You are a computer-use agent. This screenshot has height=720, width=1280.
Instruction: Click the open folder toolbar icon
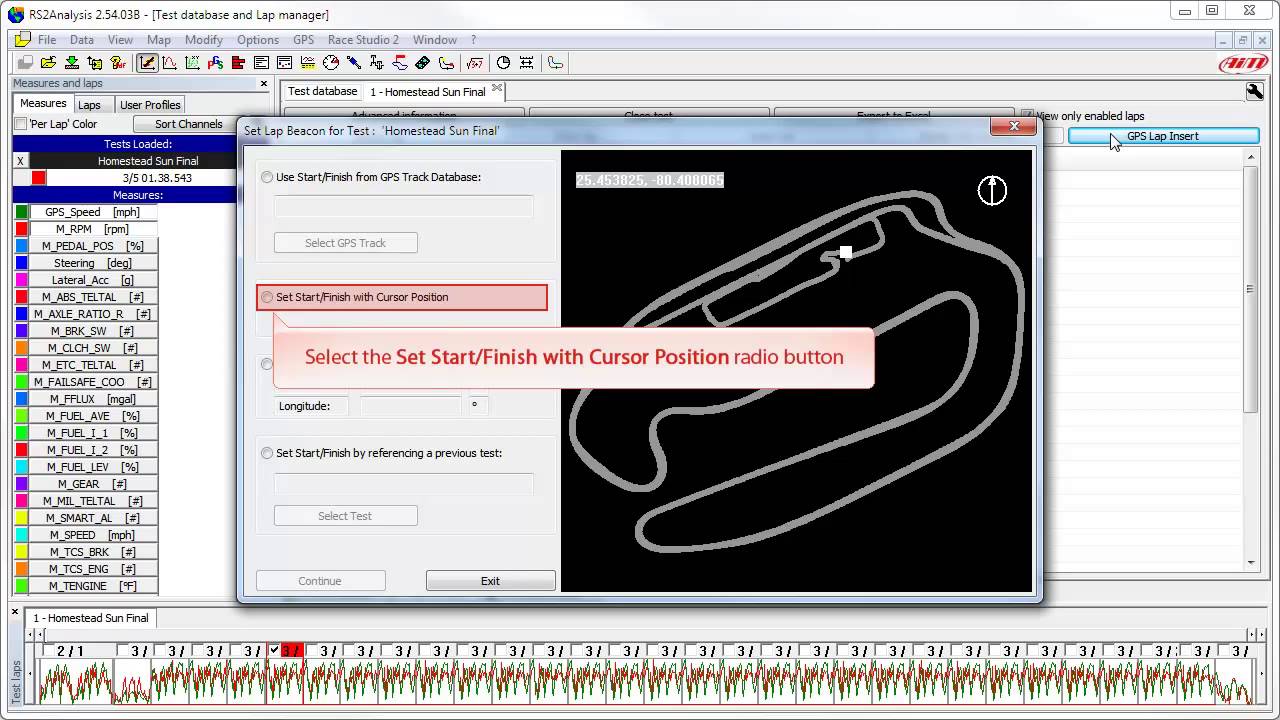coord(49,63)
